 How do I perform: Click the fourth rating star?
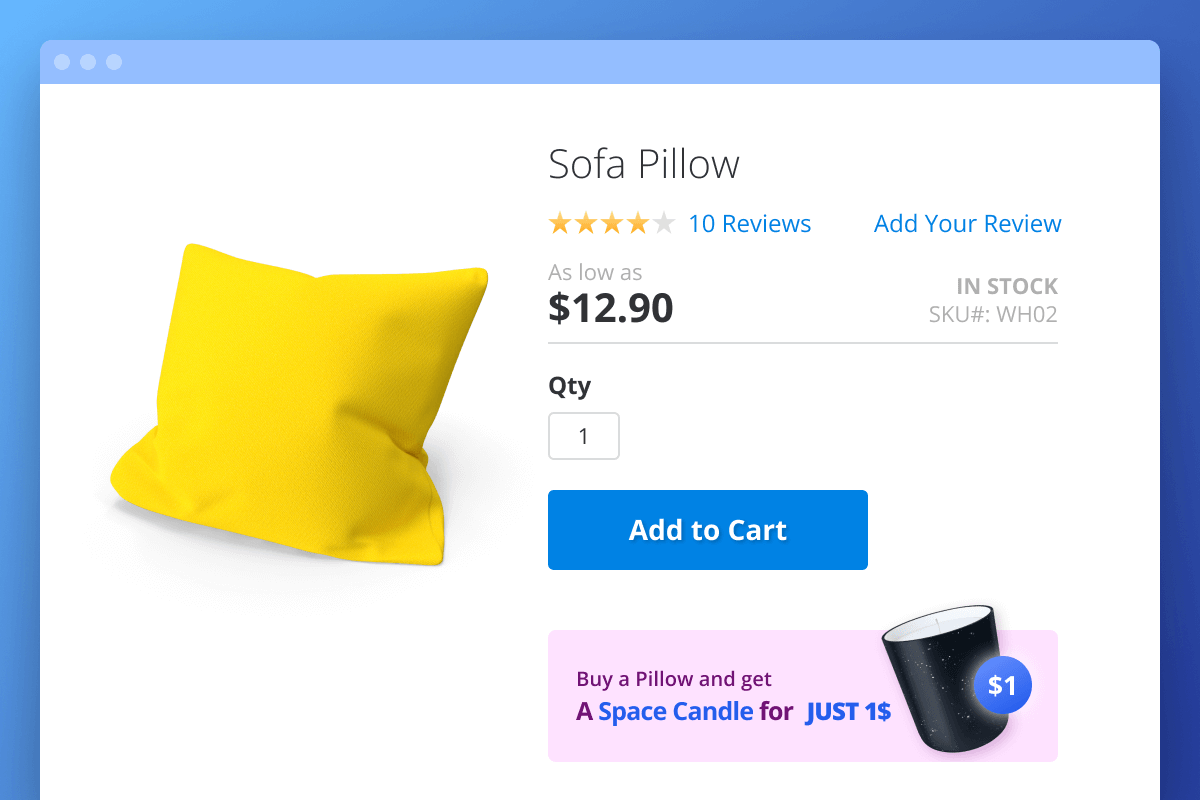(638, 224)
